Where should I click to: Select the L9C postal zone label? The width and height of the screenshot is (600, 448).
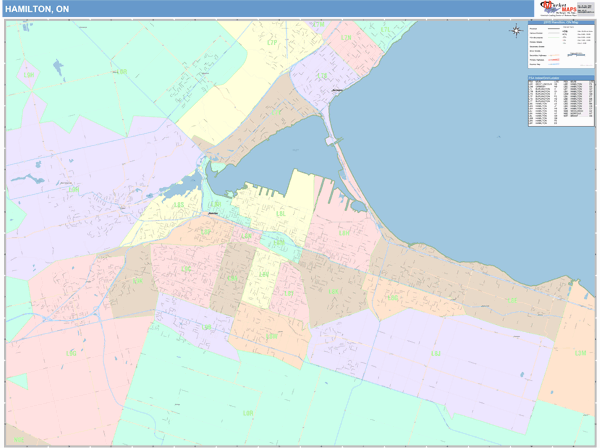point(186,269)
